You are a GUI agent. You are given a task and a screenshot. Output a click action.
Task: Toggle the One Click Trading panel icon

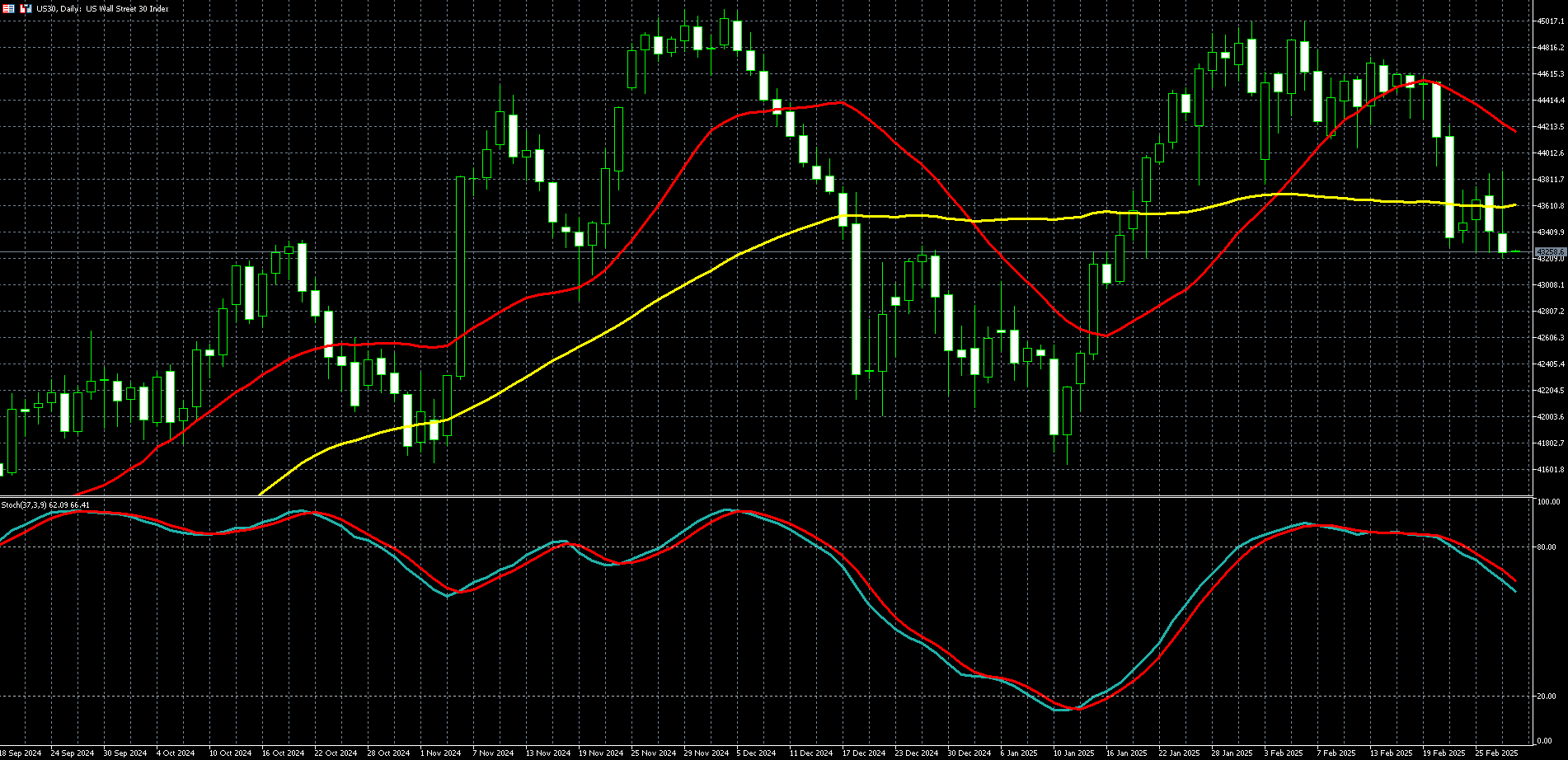point(26,8)
